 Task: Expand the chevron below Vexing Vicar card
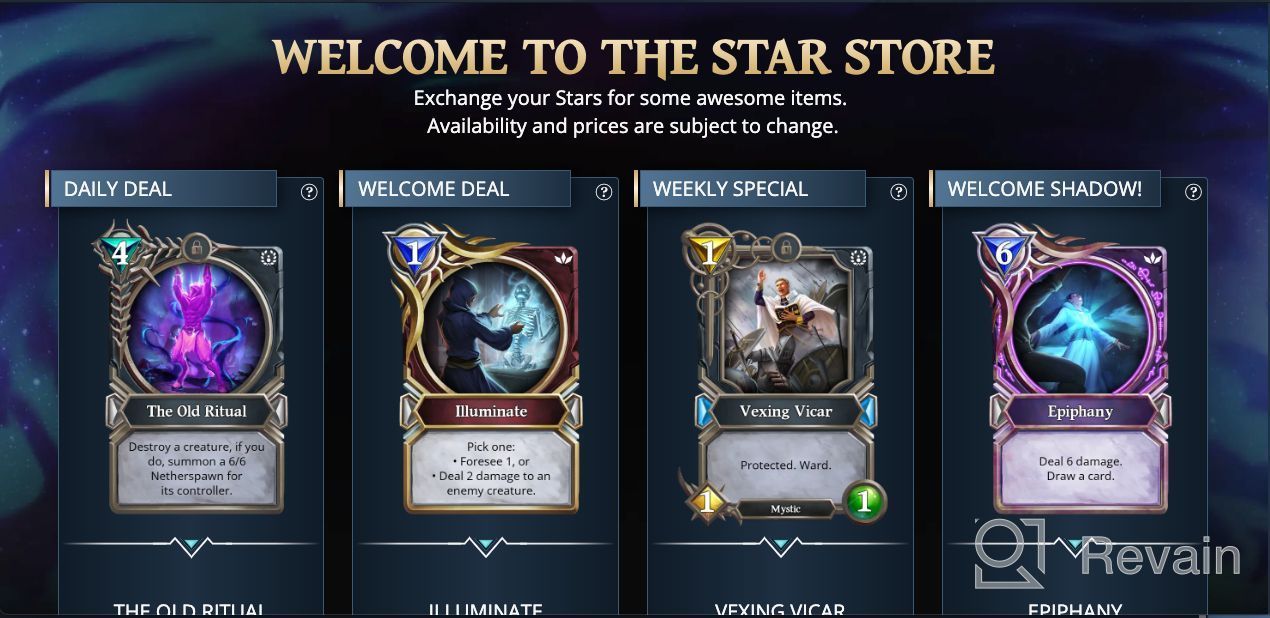tap(780, 546)
